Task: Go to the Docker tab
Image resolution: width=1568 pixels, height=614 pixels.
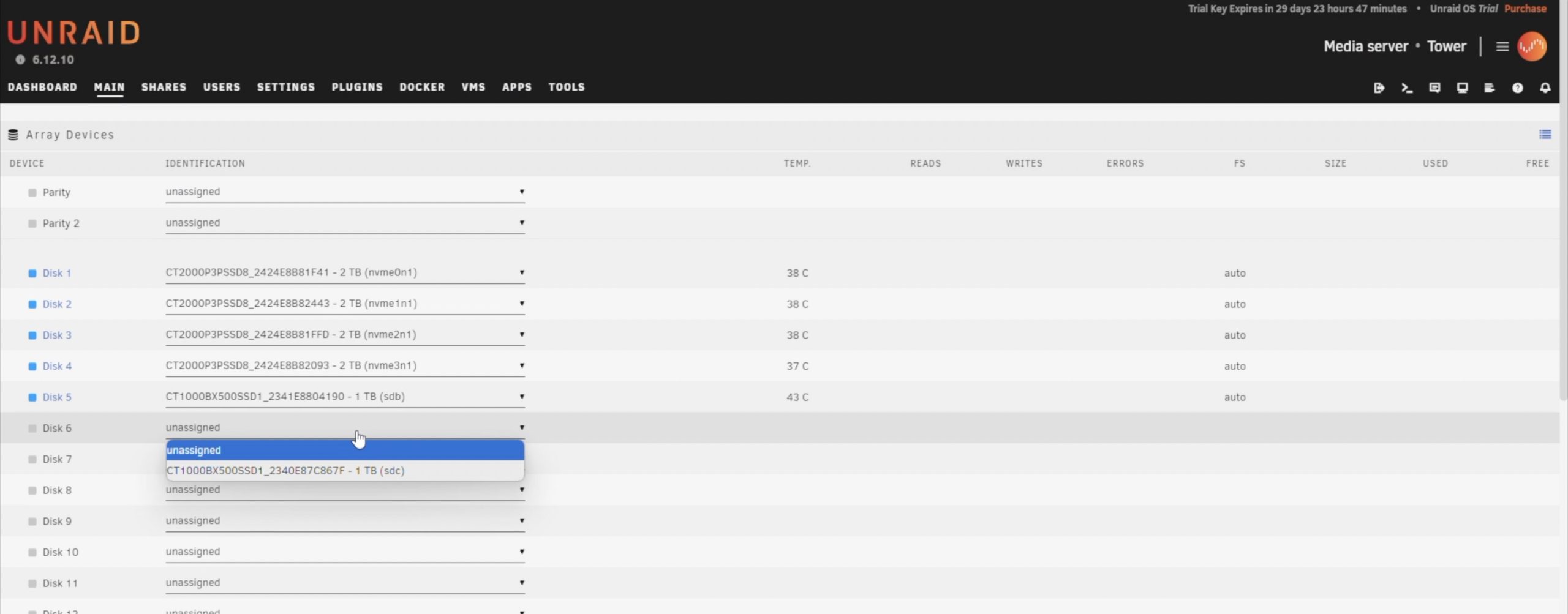Action: pyautogui.click(x=421, y=87)
